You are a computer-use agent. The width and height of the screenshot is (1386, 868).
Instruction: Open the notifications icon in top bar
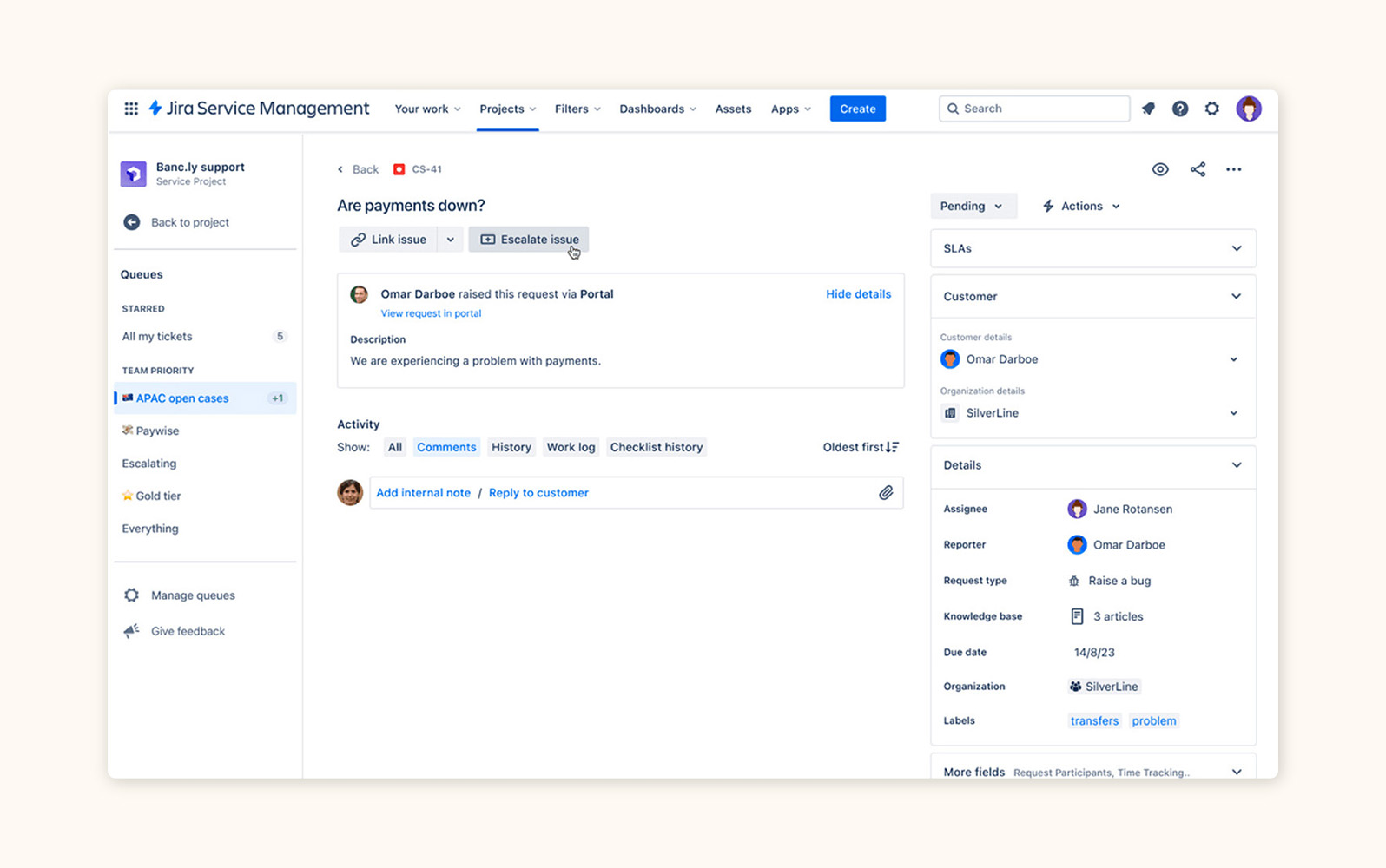pos(1148,108)
